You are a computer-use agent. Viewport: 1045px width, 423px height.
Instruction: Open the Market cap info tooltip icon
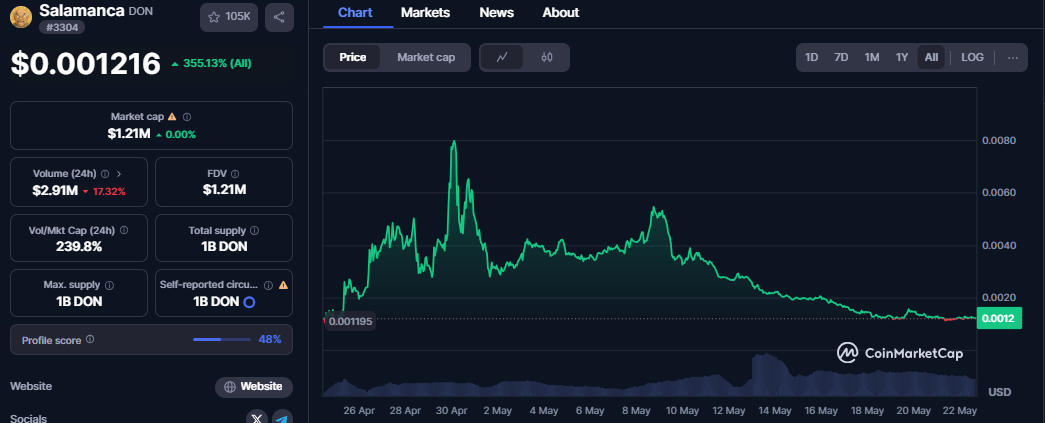187,117
